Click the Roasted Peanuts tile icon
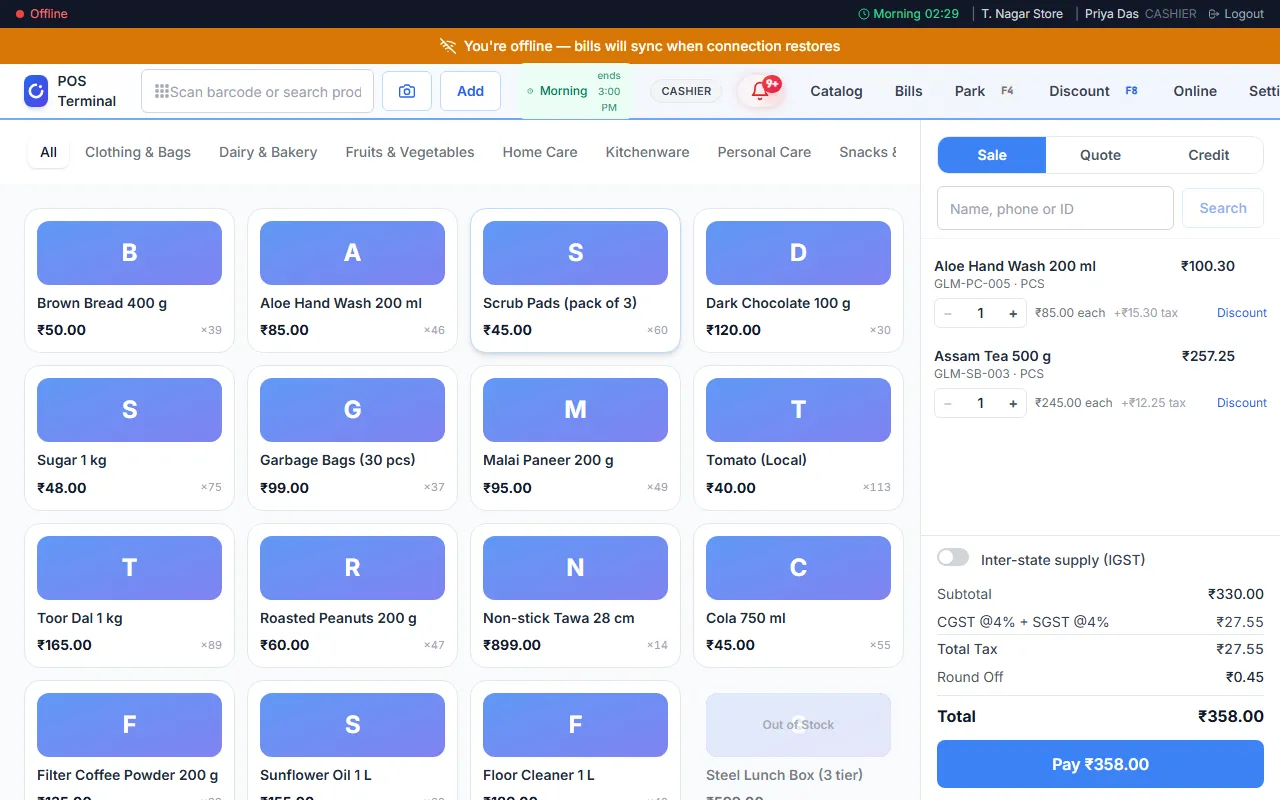Screen dimensions: 1280x800 click(x=352, y=568)
